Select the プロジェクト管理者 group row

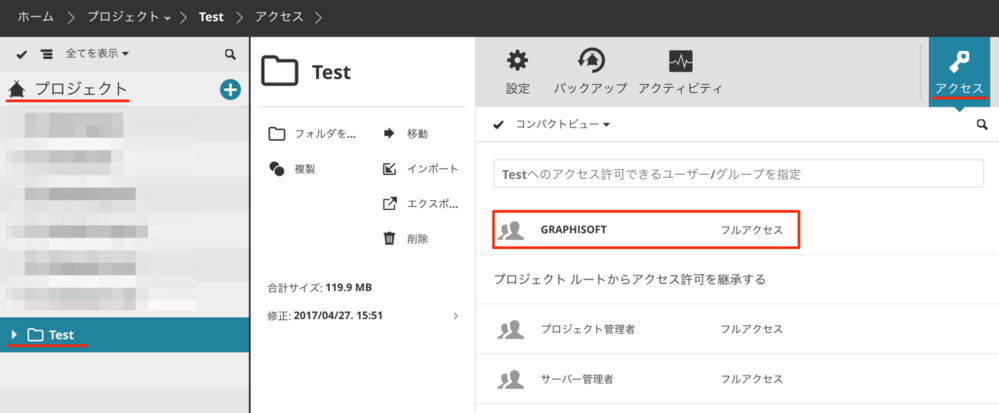click(737, 330)
